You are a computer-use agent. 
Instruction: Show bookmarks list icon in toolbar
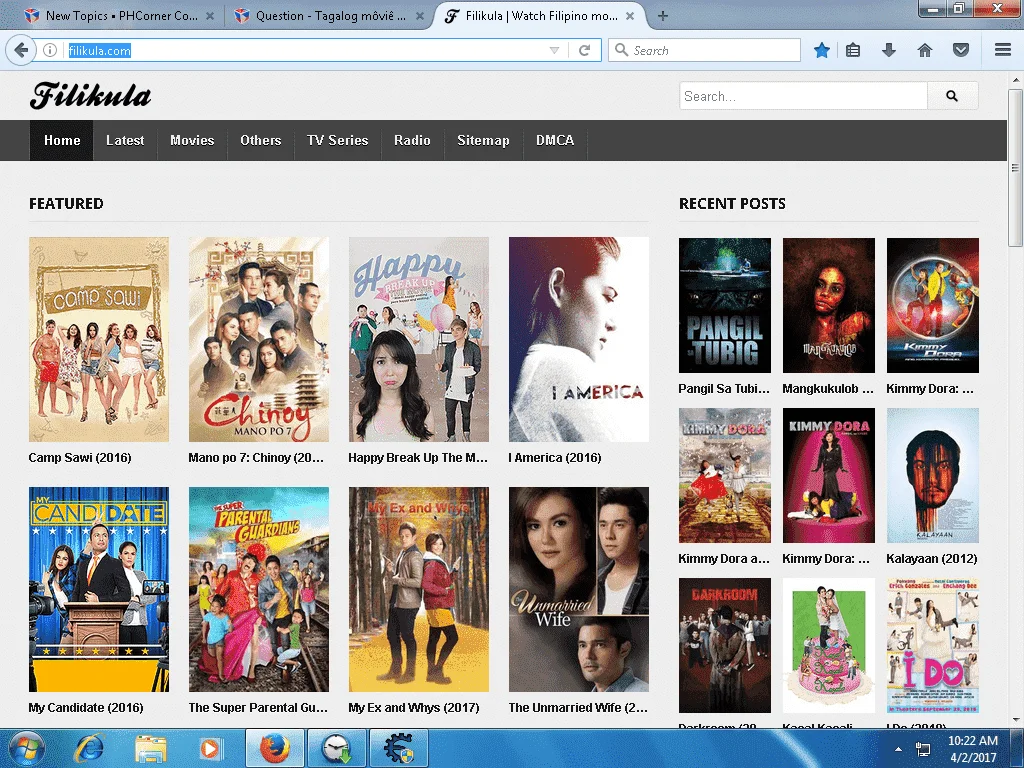click(x=853, y=50)
